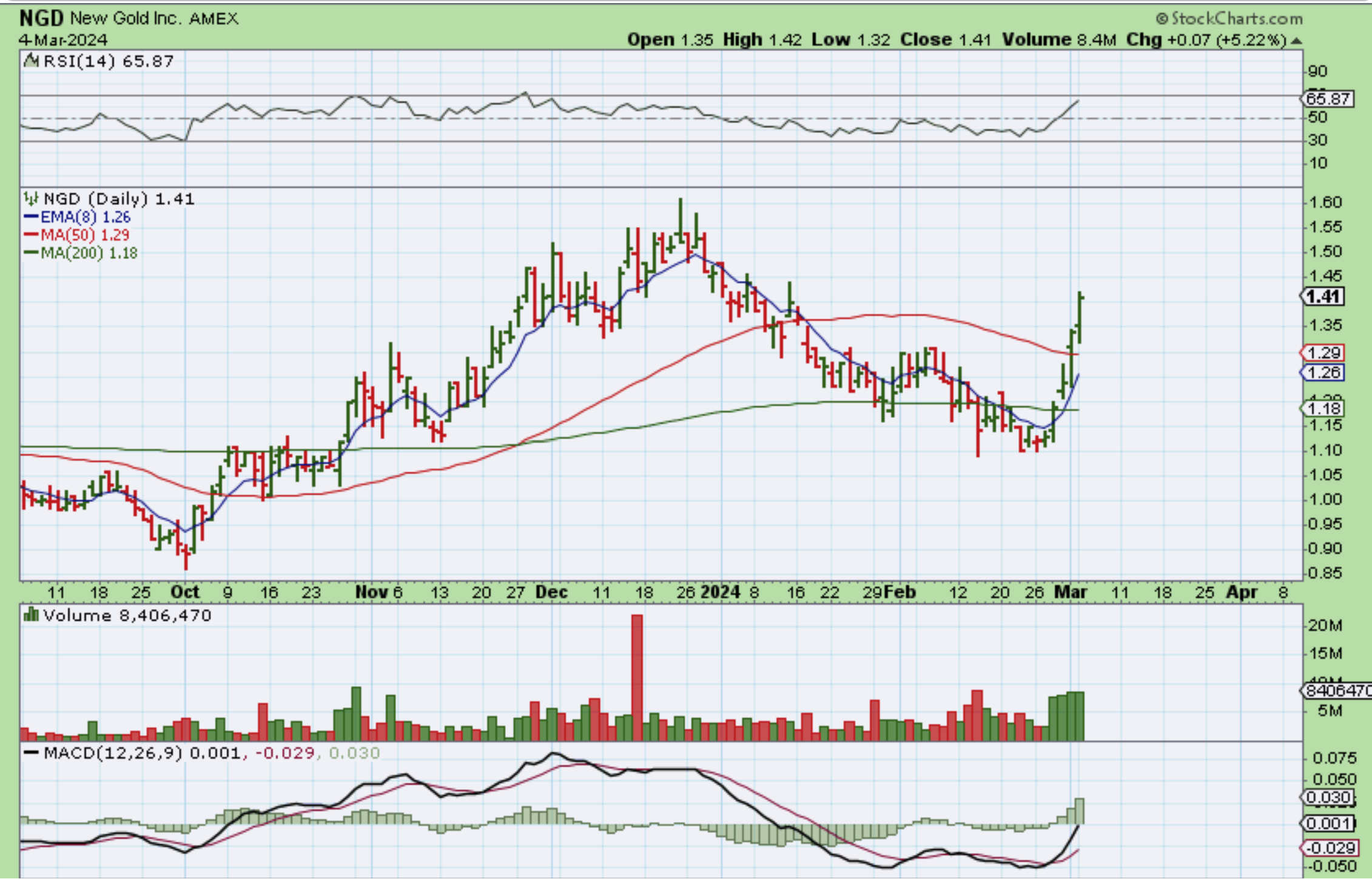Click the up-arrow beside the Chg percentage
1372x879 pixels.
tap(1297, 41)
